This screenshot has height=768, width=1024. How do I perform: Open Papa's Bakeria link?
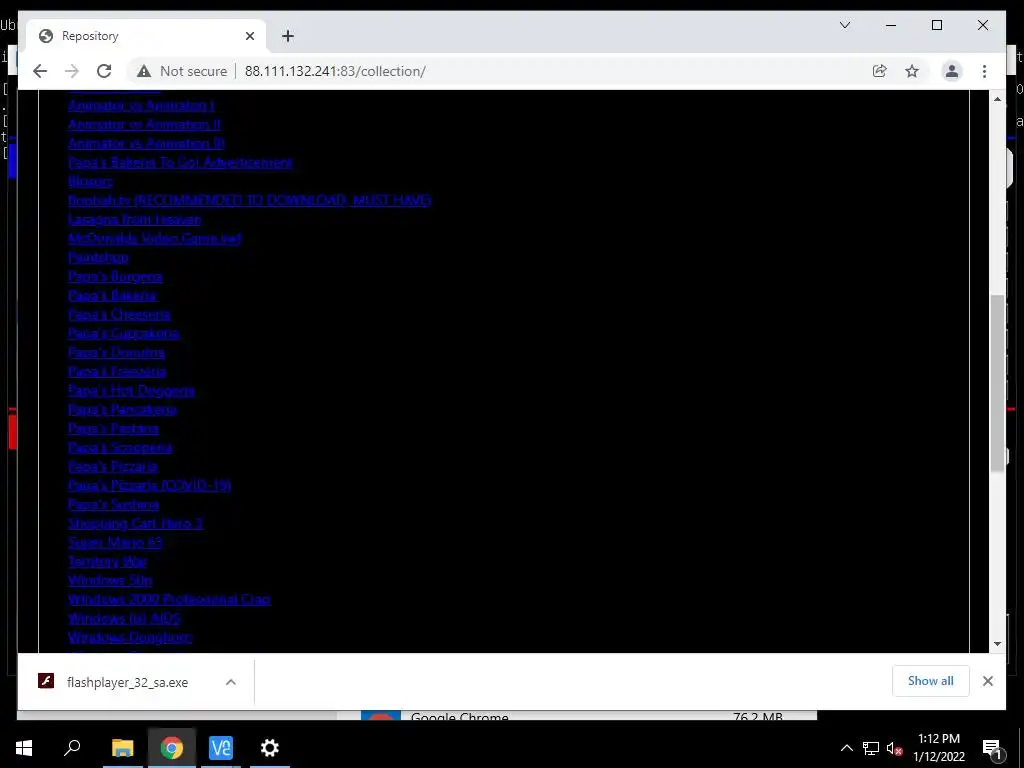[x=112, y=295]
